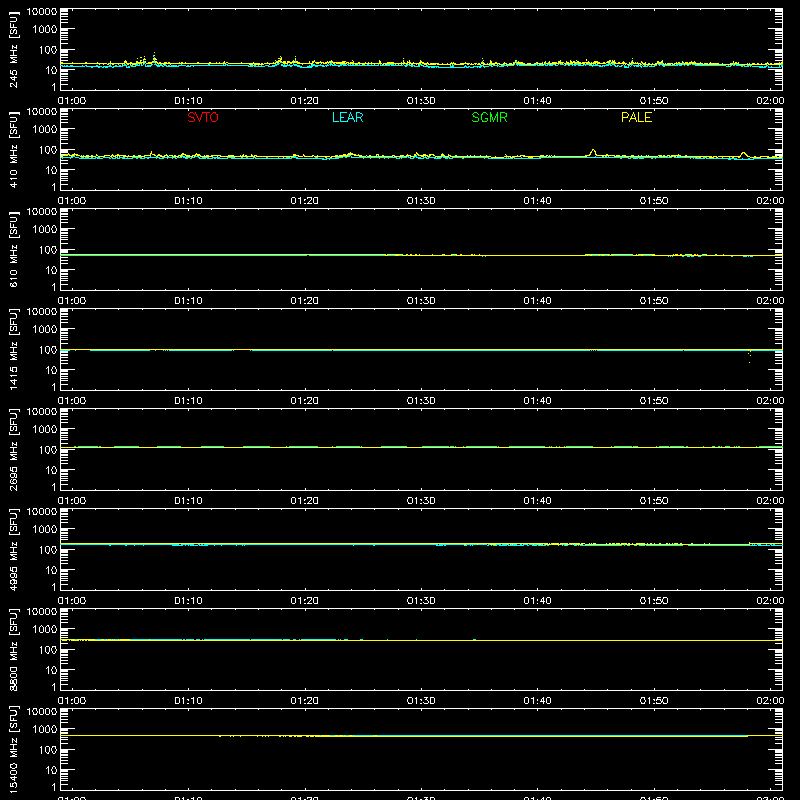Viewport: 800px width, 800px height.
Task: Click 01:10 tick label under 245 MHz plot
Action: 188,101
